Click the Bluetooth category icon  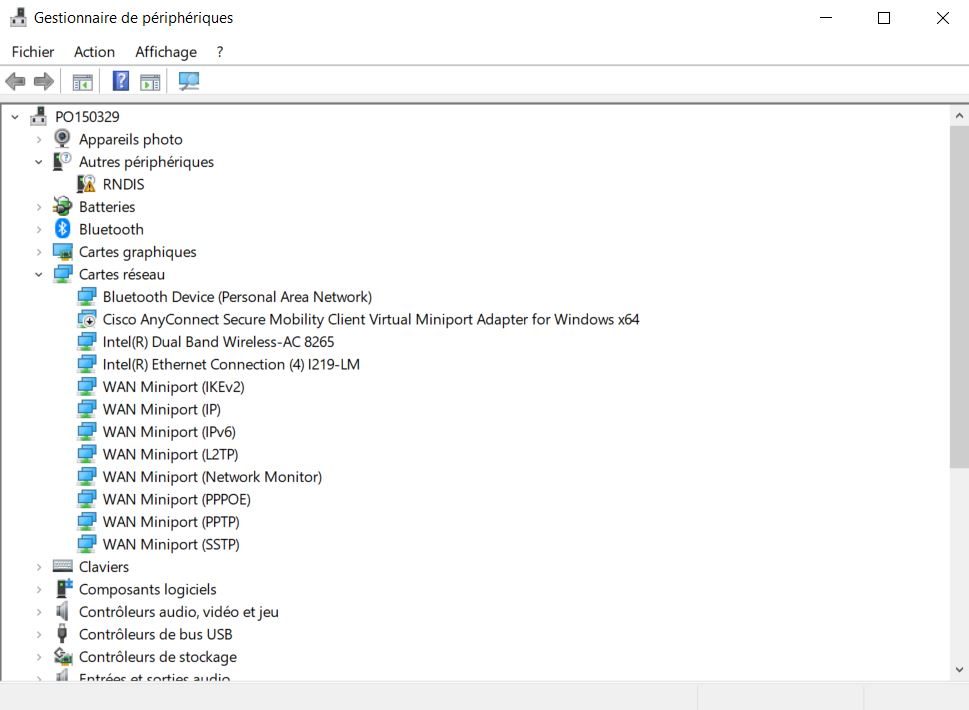(62, 229)
